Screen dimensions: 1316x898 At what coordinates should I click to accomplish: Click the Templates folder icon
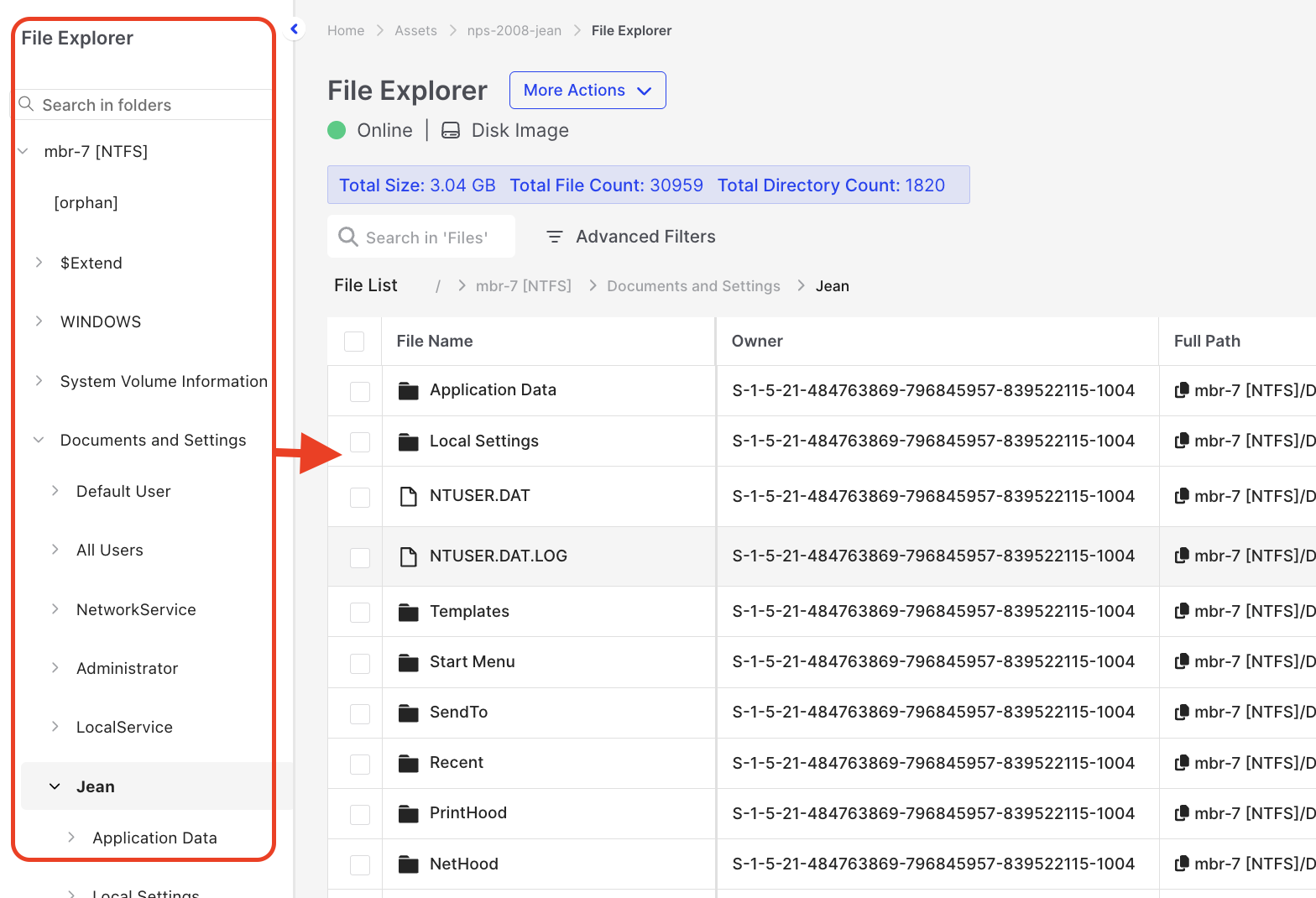coord(409,612)
